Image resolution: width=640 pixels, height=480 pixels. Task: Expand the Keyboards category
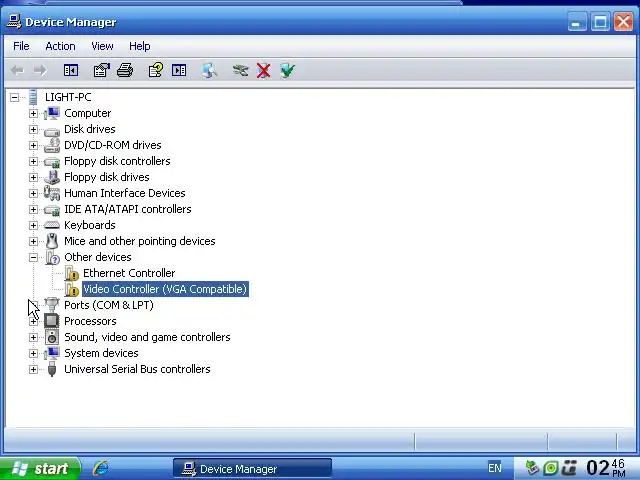pos(33,225)
